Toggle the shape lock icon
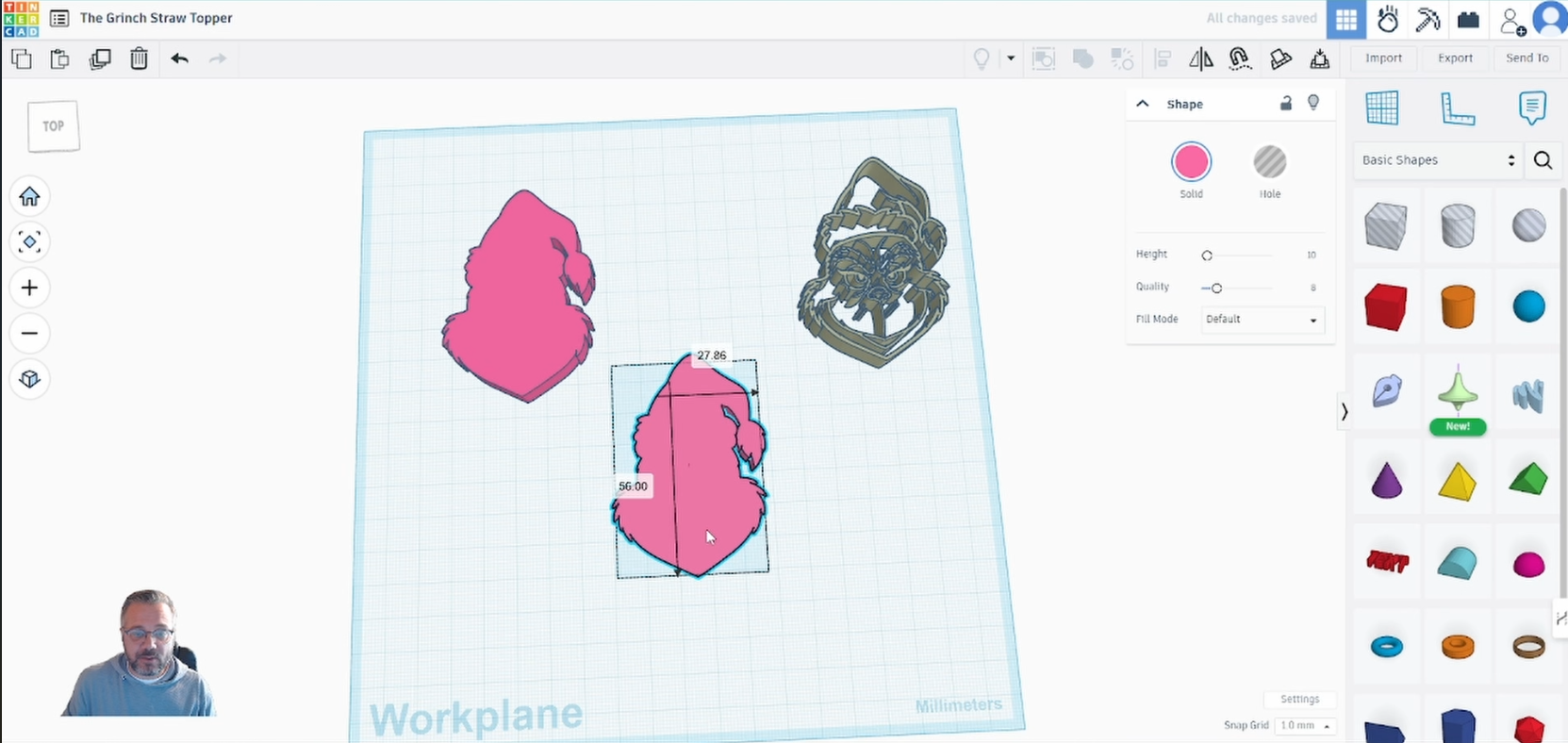Image resolution: width=1568 pixels, height=743 pixels. pos(1285,104)
